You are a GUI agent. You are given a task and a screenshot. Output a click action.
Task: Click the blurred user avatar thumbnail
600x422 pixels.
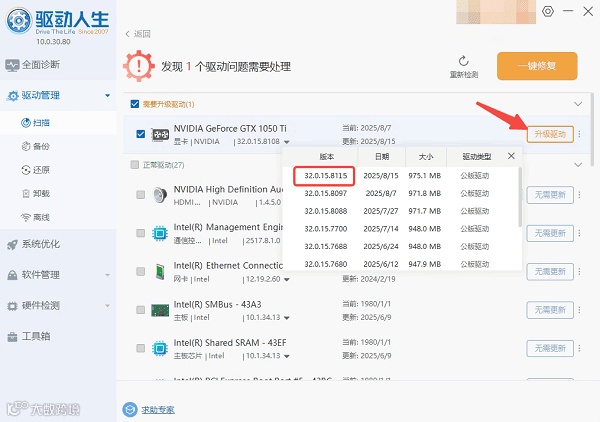496,11
